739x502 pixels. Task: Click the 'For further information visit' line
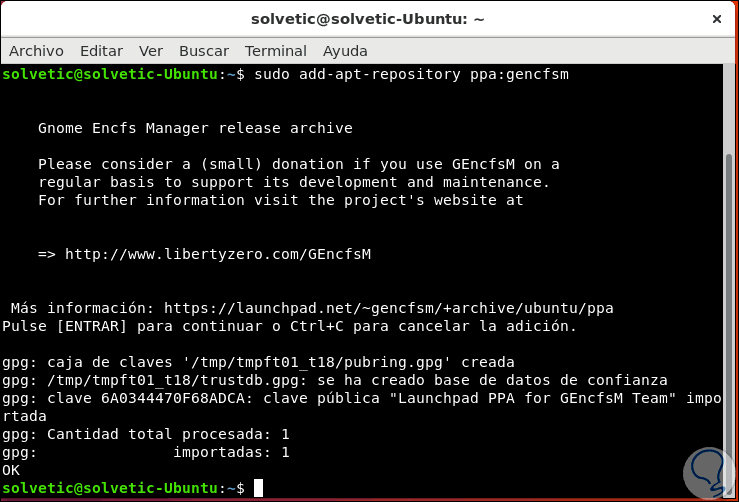pyautogui.click(x=281, y=200)
